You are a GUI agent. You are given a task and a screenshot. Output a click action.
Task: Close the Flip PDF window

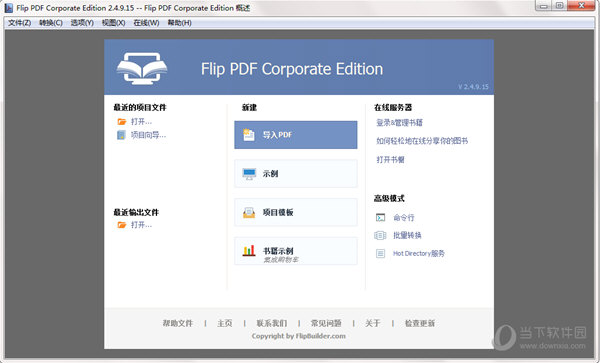pyautogui.click(x=581, y=5)
